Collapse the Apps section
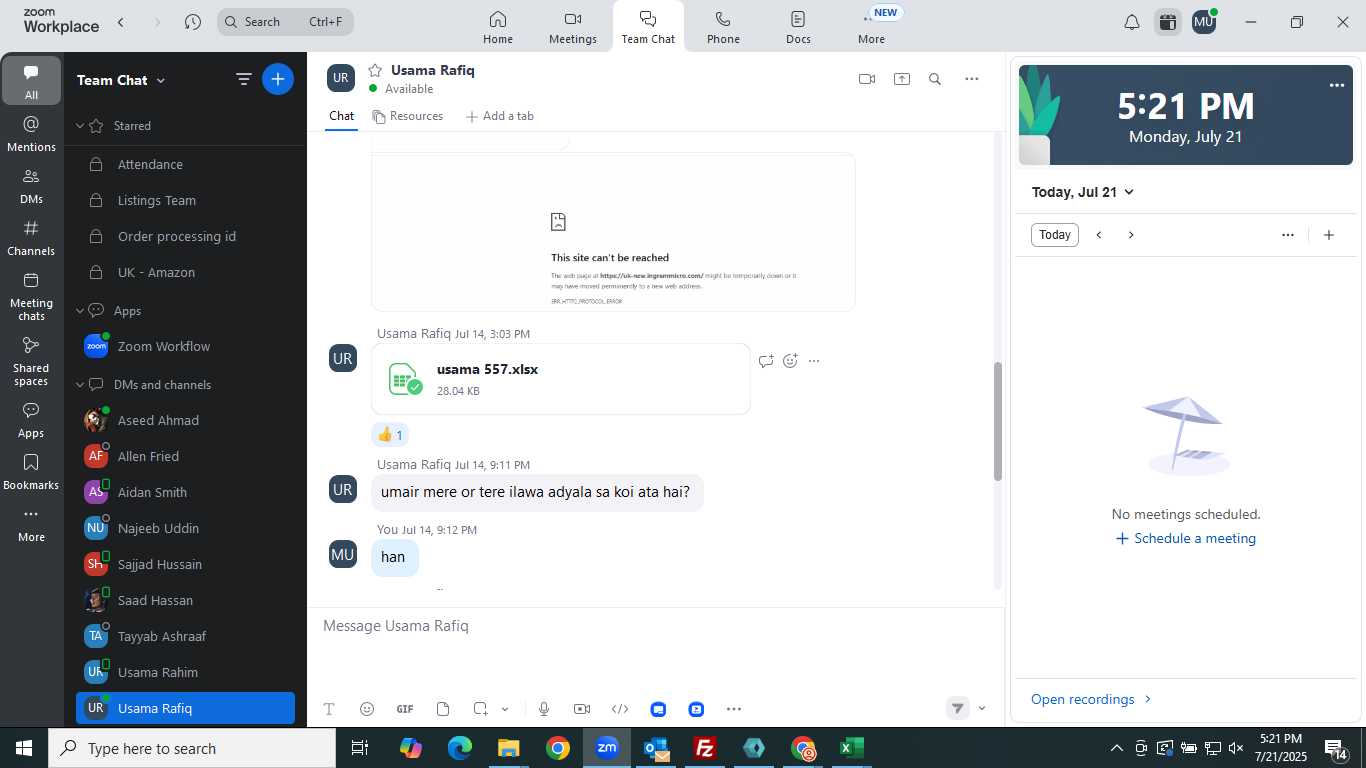 pyautogui.click(x=80, y=311)
